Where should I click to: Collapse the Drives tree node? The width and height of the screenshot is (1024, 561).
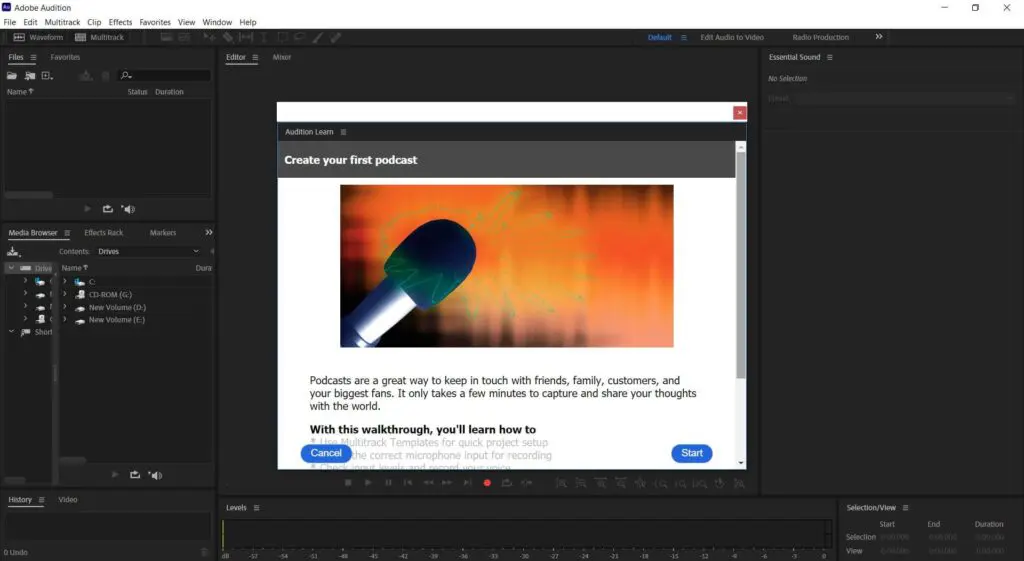coord(11,268)
